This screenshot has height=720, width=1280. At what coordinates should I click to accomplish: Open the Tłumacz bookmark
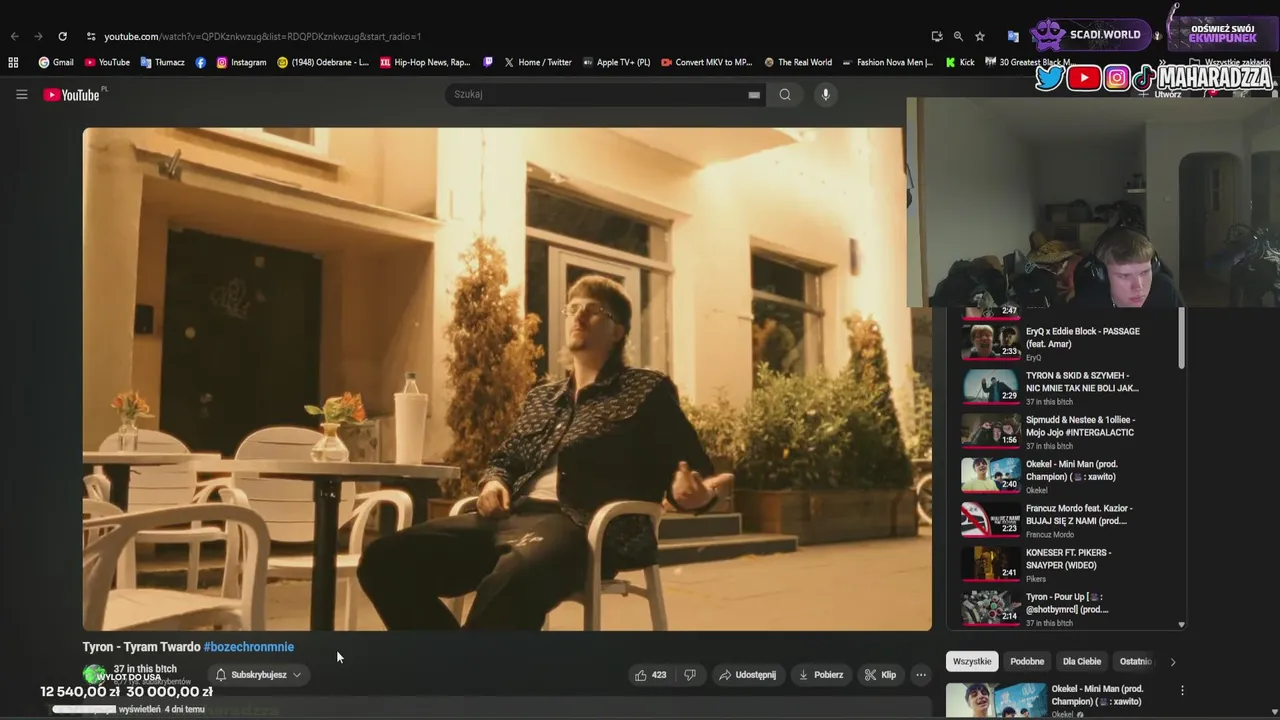163,62
